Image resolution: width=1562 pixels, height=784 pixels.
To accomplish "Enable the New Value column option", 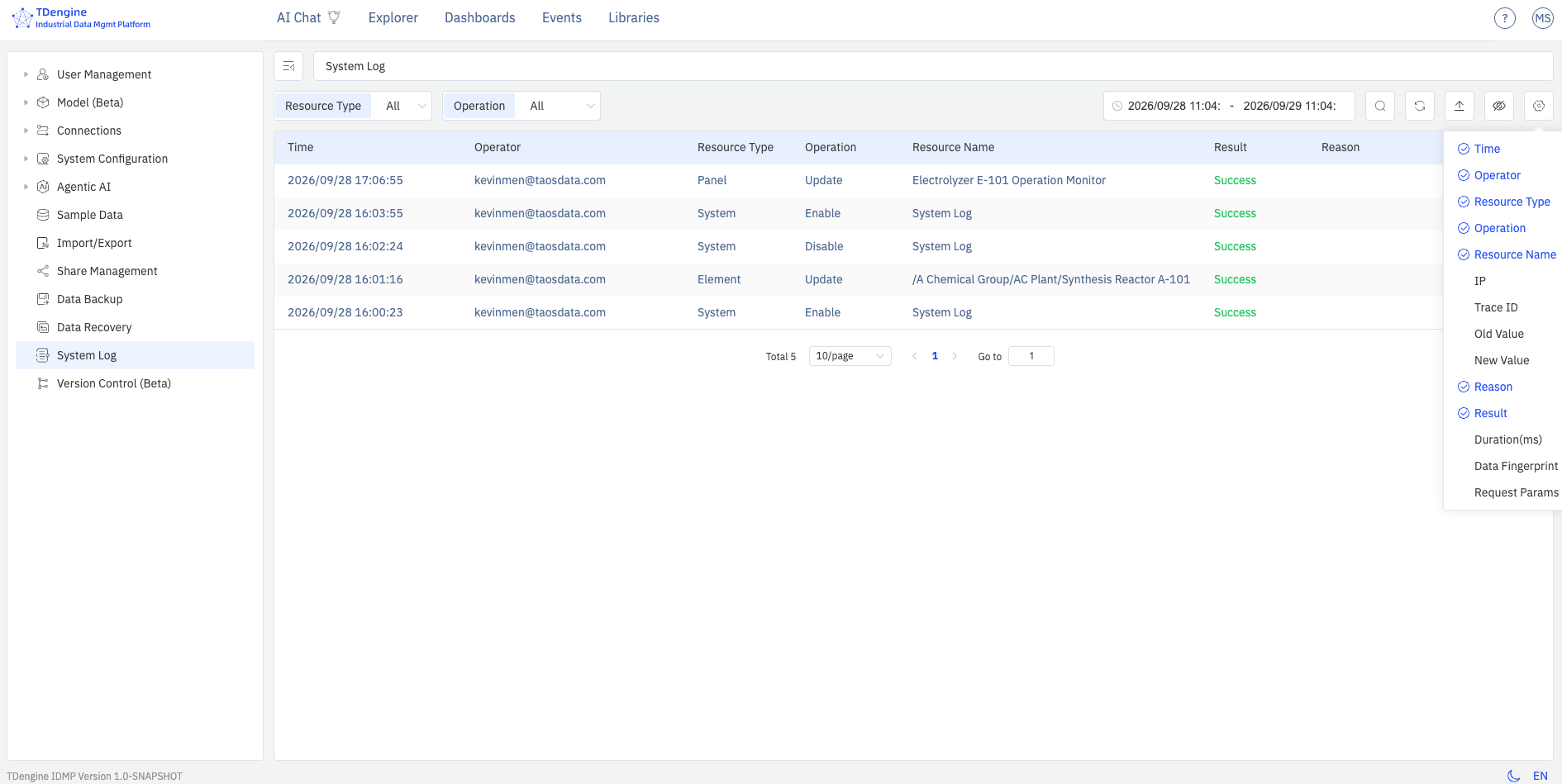I will click(1502, 360).
